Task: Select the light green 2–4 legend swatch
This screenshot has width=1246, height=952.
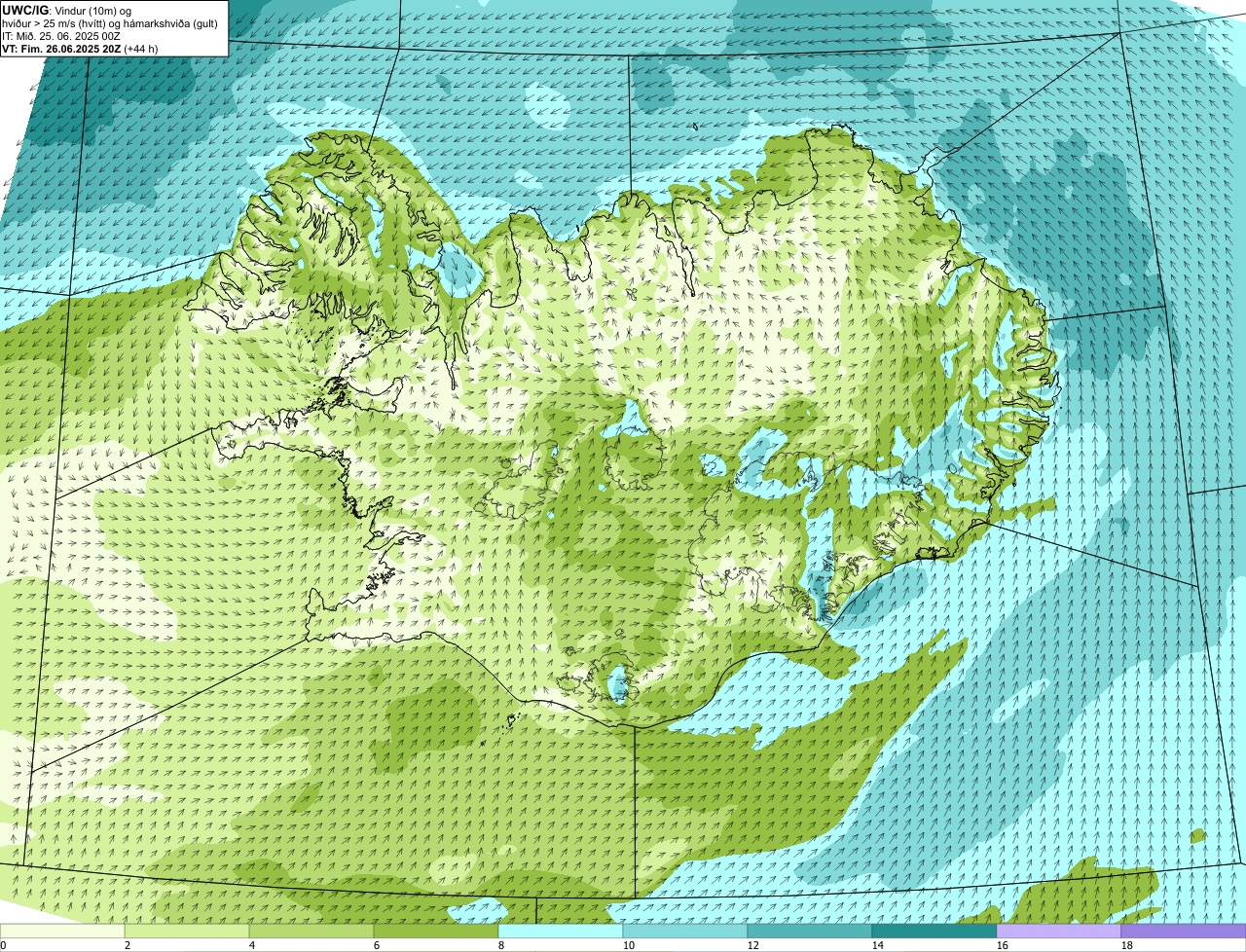Action: (x=187, y=931)
